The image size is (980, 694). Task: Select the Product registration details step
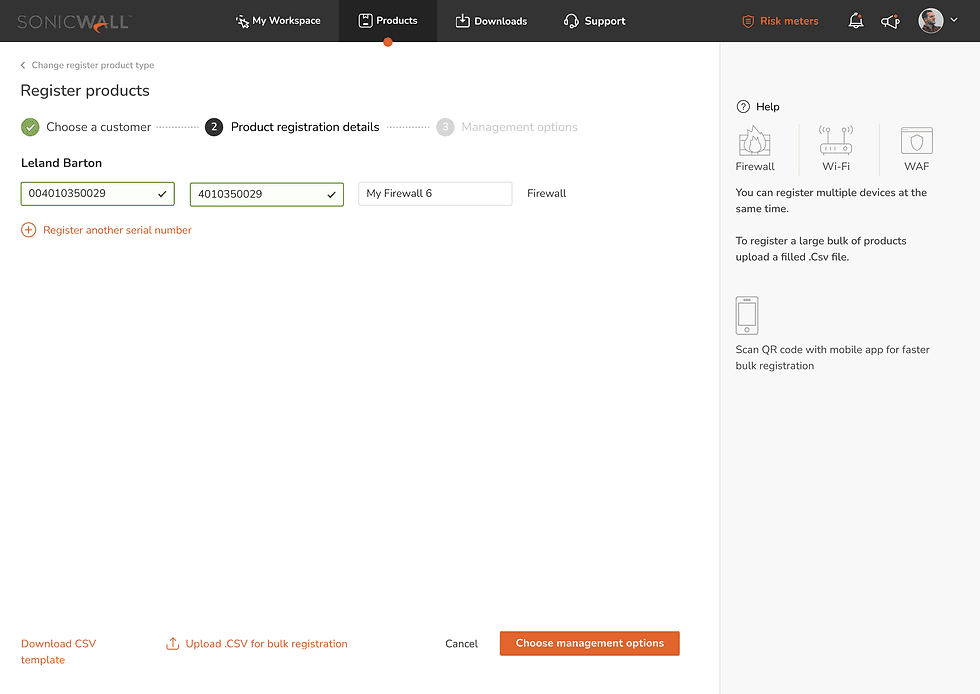click(305, 127)
